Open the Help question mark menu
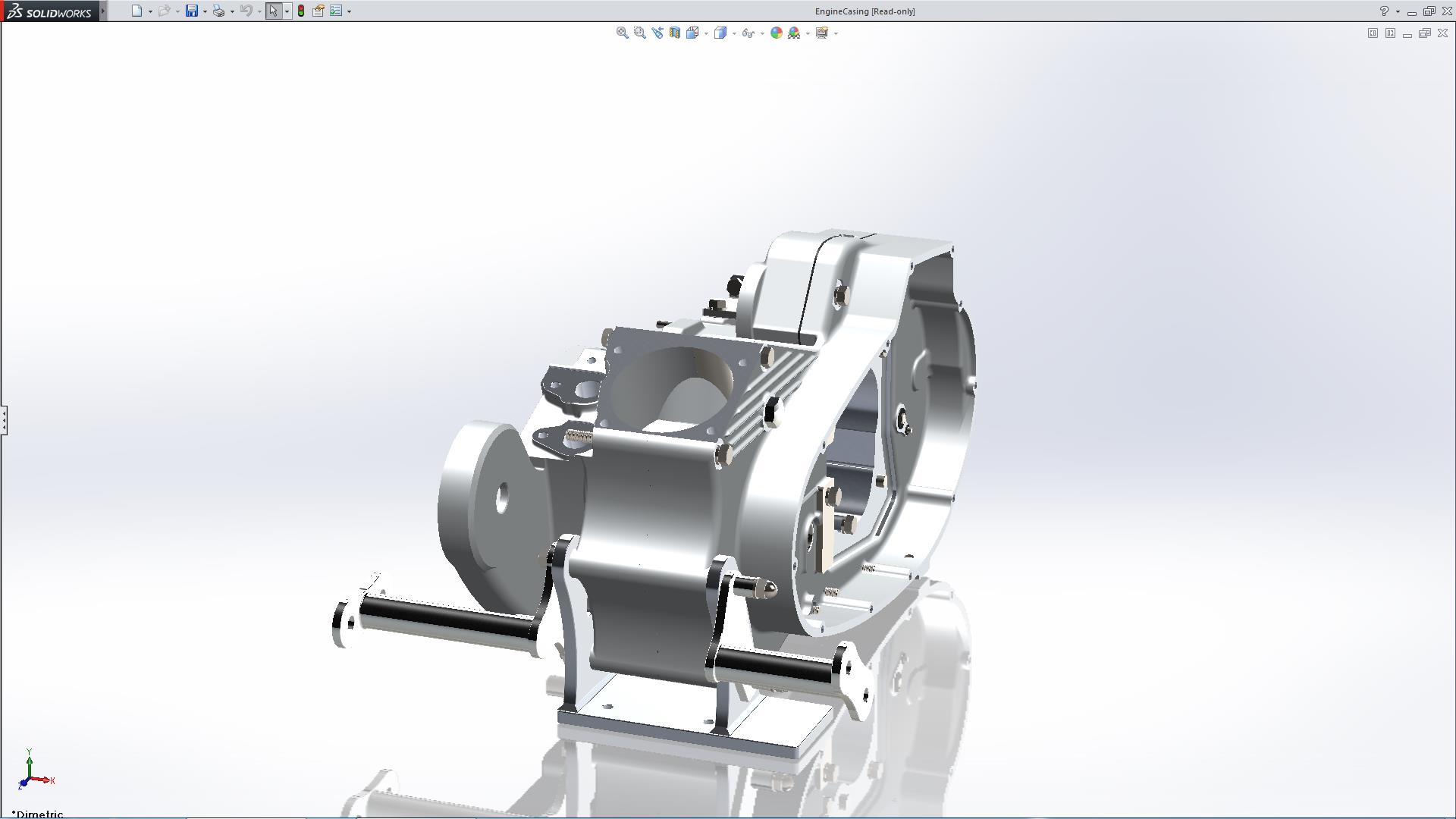Viewport: 1456px width, 819px height. pos(1384,11)
